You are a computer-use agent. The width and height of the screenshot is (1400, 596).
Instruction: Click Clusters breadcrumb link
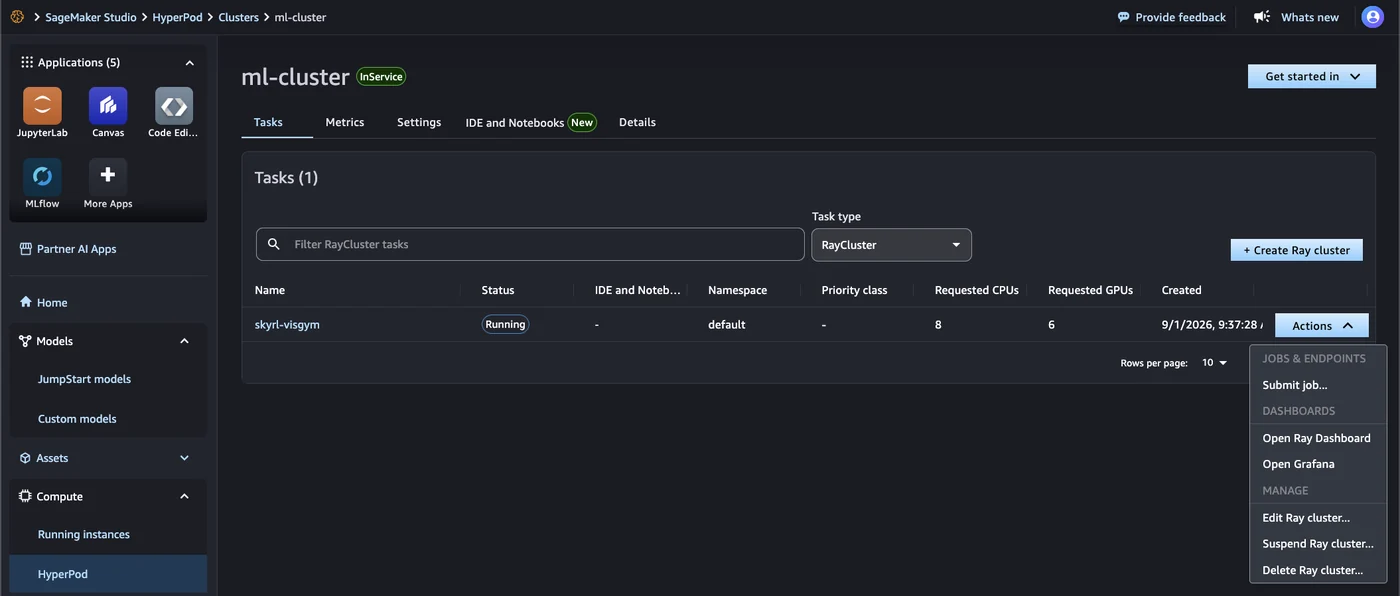point(238,17)
